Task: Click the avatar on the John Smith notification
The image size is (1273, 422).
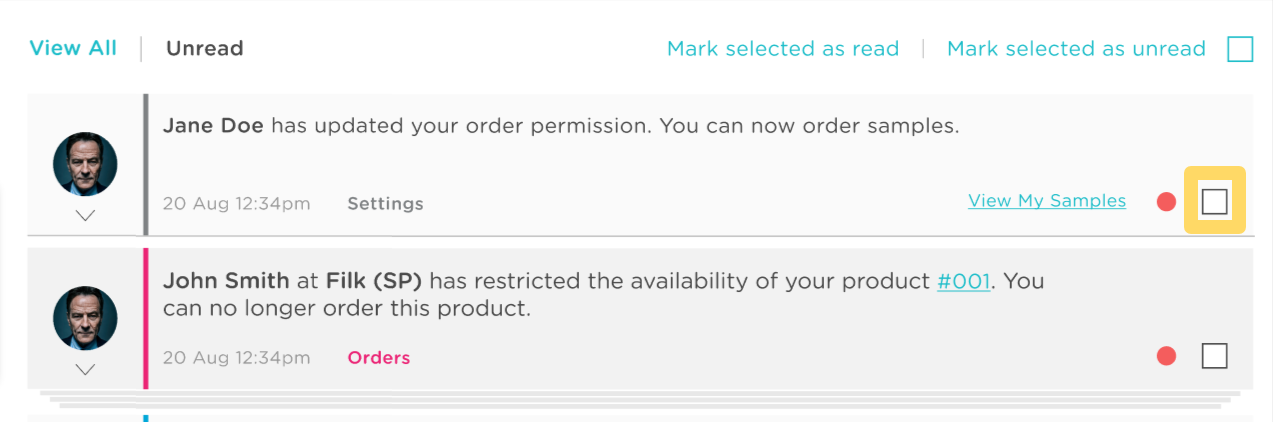Action: pyautogui.click(x=85, y=318)
